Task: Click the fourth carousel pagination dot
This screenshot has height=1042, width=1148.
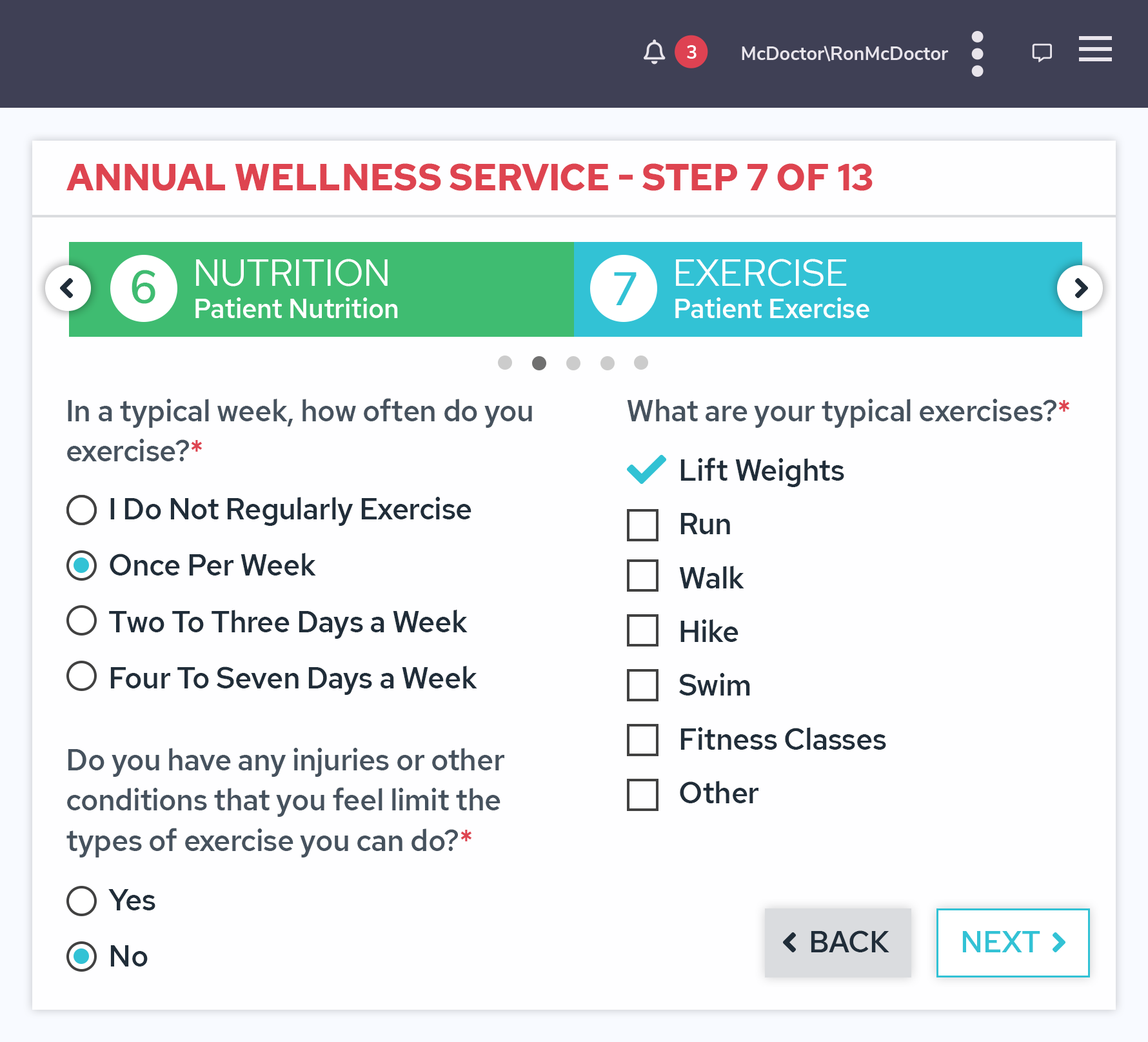Action: click(x=607, y=363)
